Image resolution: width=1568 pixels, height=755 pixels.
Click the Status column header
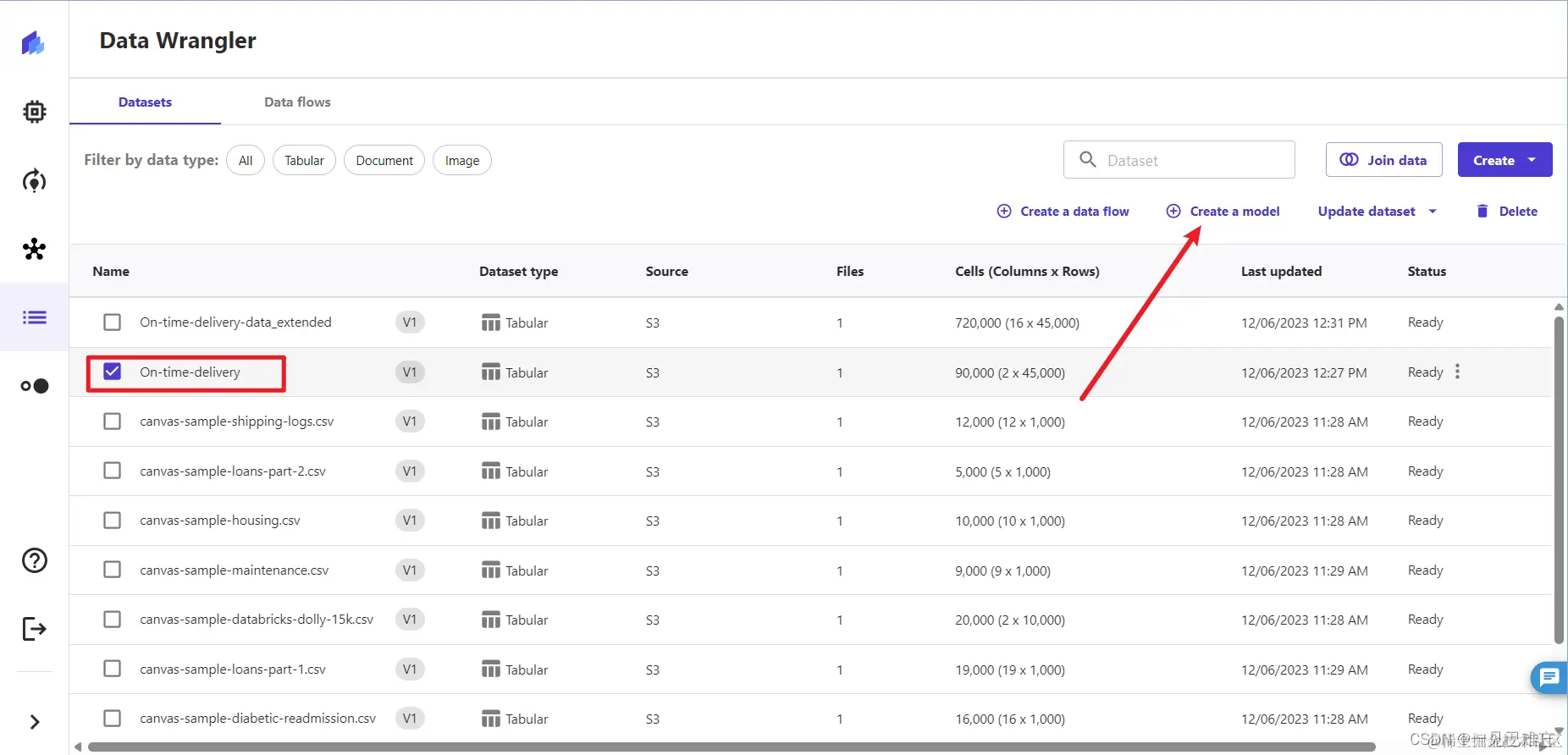coord(1427,272)
